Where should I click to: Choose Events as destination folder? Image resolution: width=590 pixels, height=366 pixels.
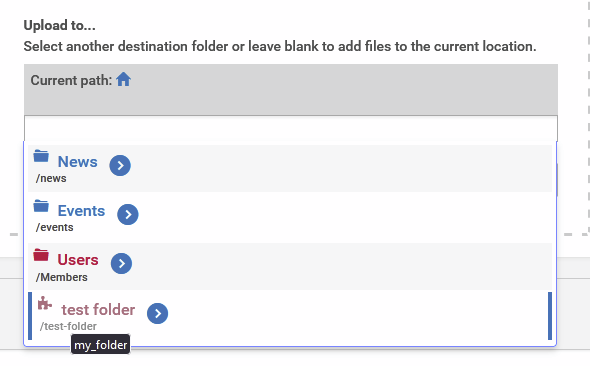[x=81, y=211]
